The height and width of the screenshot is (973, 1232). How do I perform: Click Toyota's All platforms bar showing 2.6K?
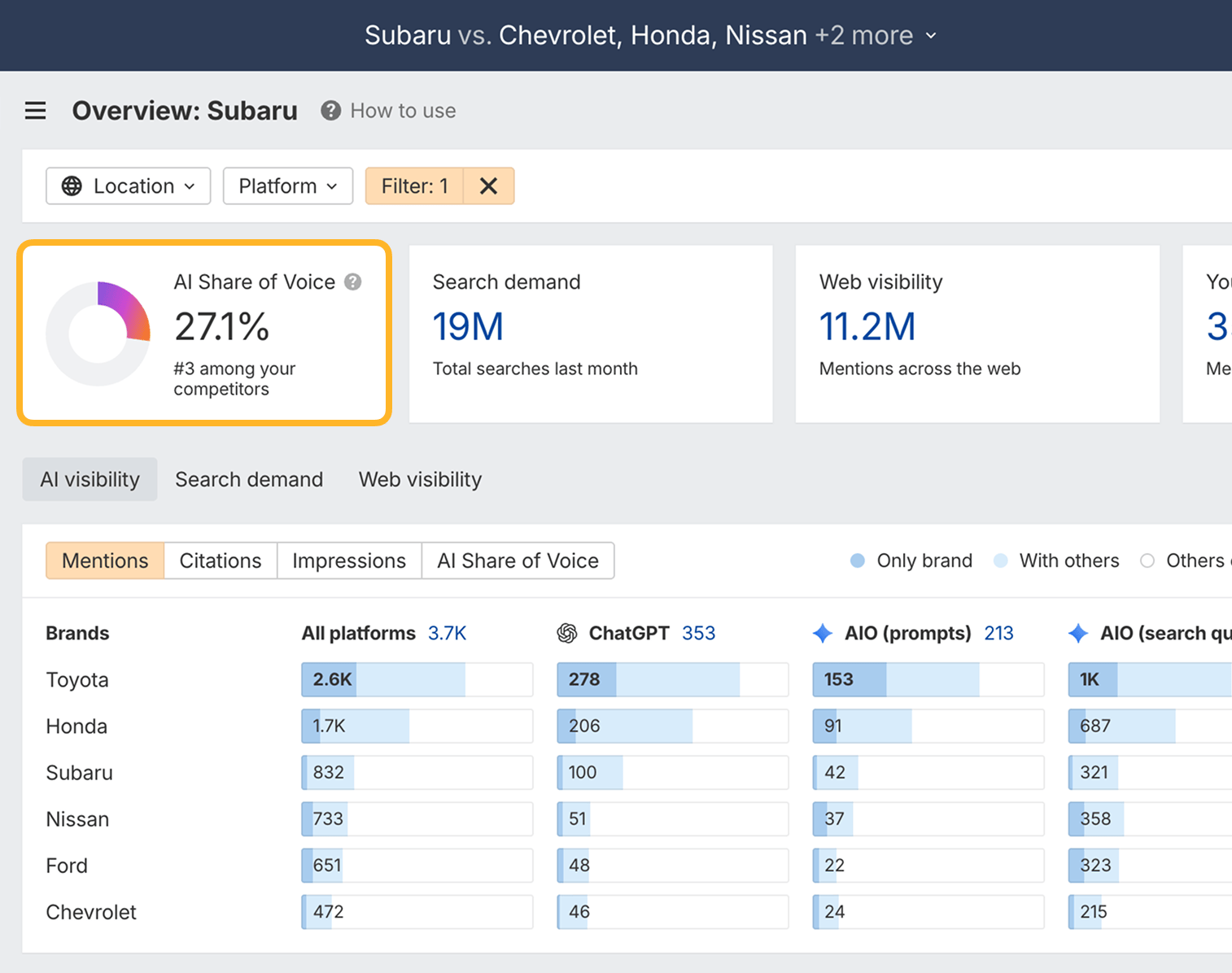417,679
